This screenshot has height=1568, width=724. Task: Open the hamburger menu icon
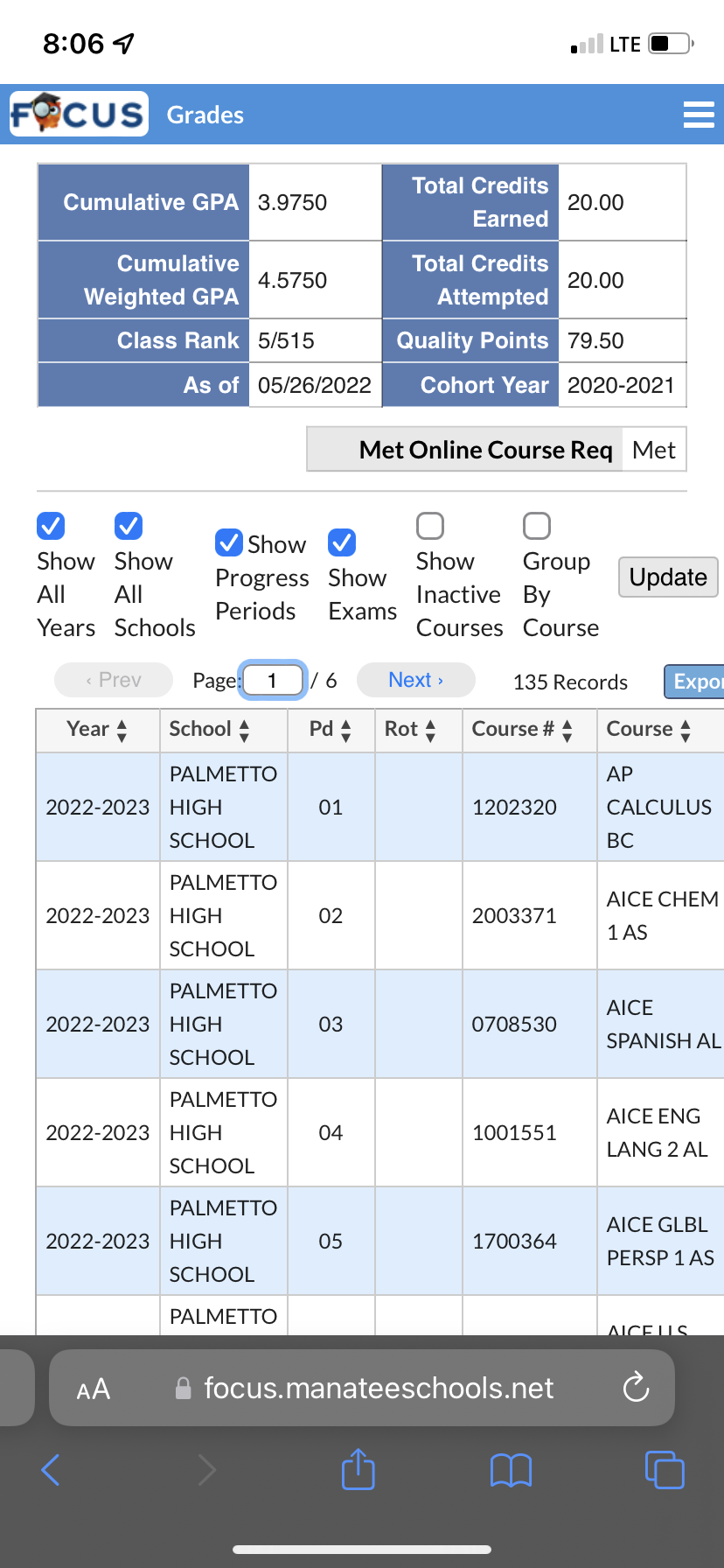(x=699, y=115)
